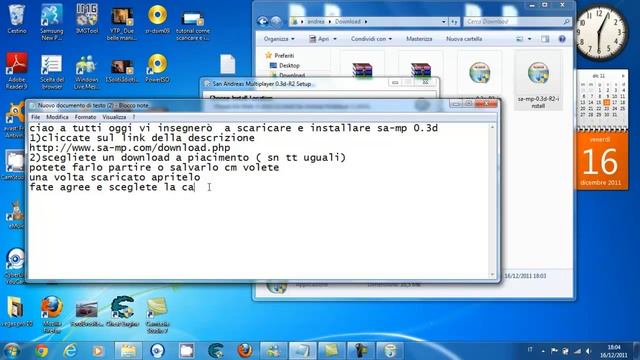Select the blank document file on desktop
The image size is (640, 360).
227,64
